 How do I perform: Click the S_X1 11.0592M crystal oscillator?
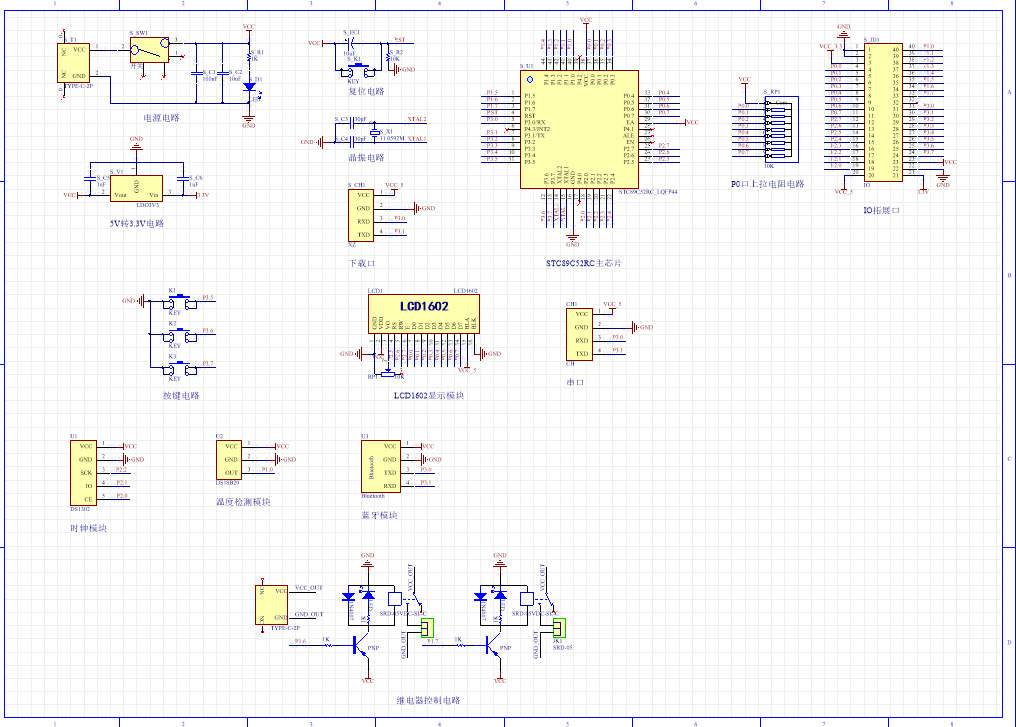click(x=375, y=131)
